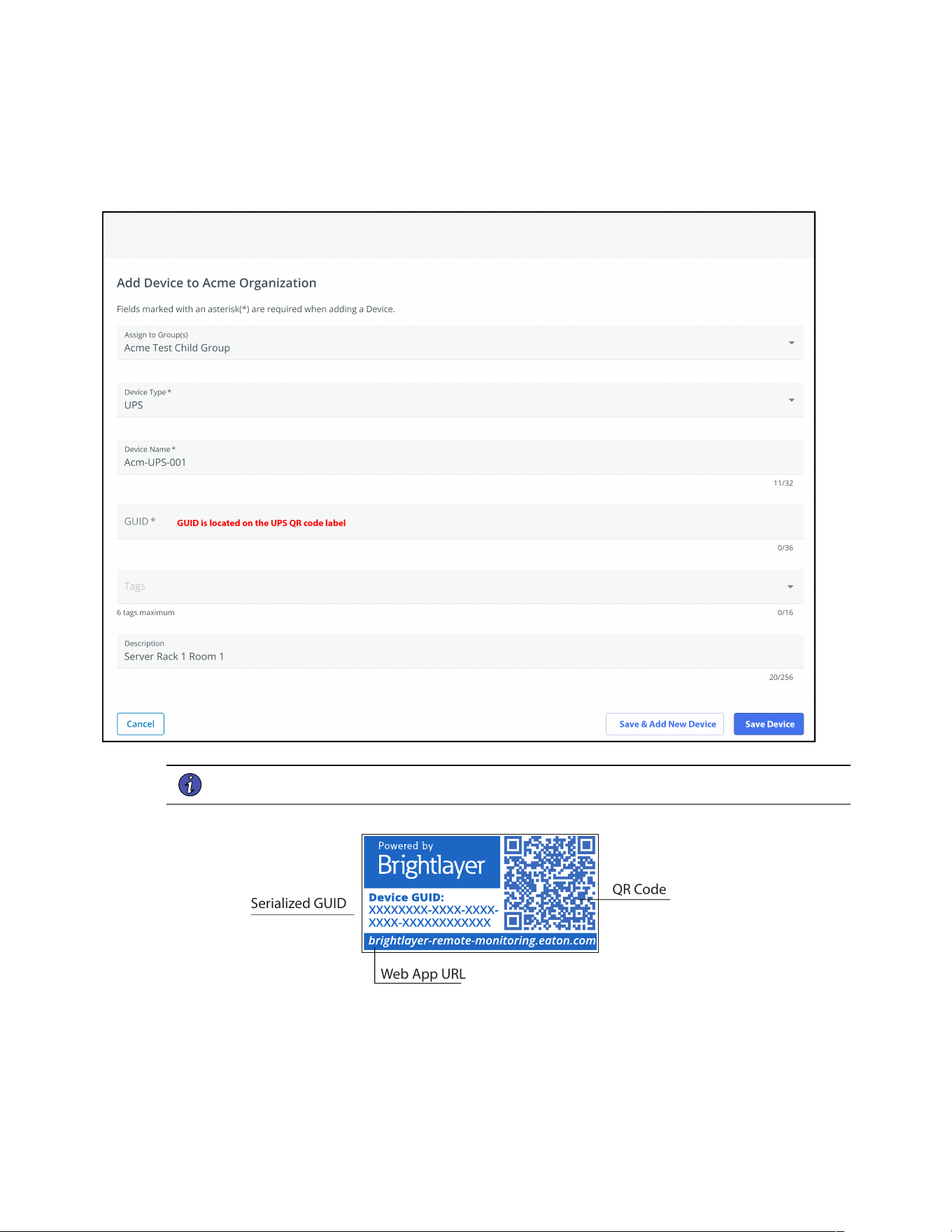This screenshot has height=1232, width=952.
Task: Click the Web App URL callout label
Action: point(422,974)
